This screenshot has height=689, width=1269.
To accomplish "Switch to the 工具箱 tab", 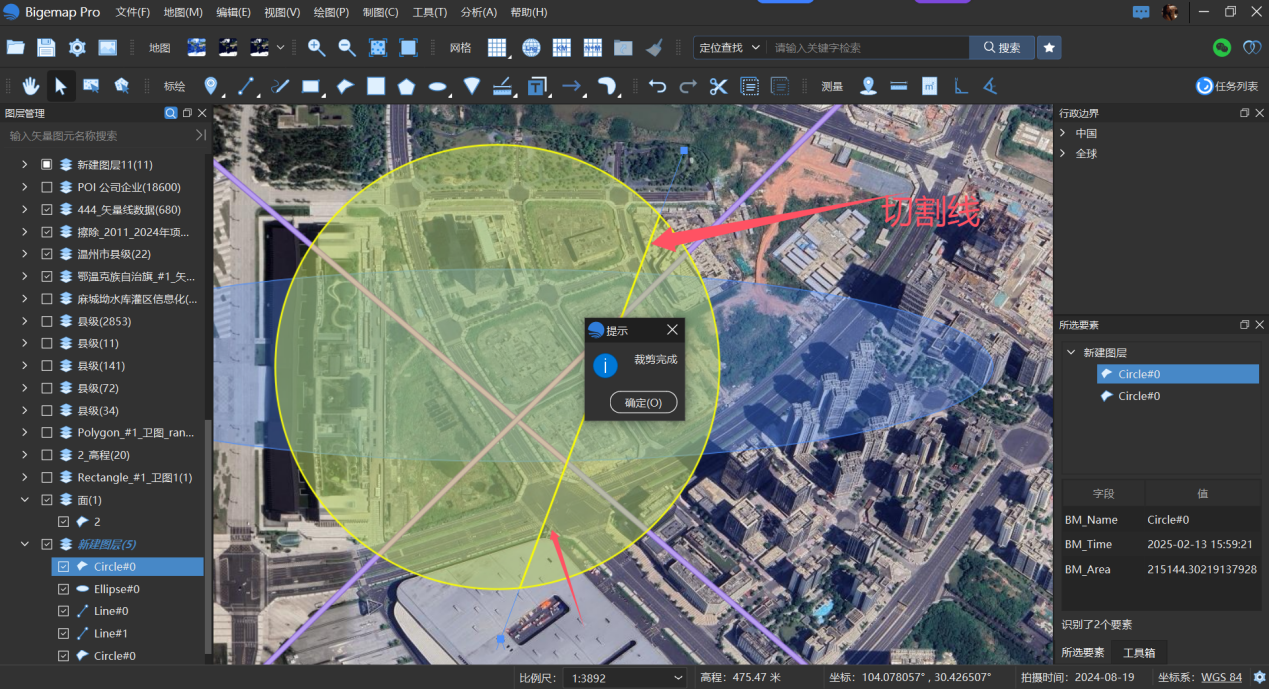I will (x=1140, y=652).
